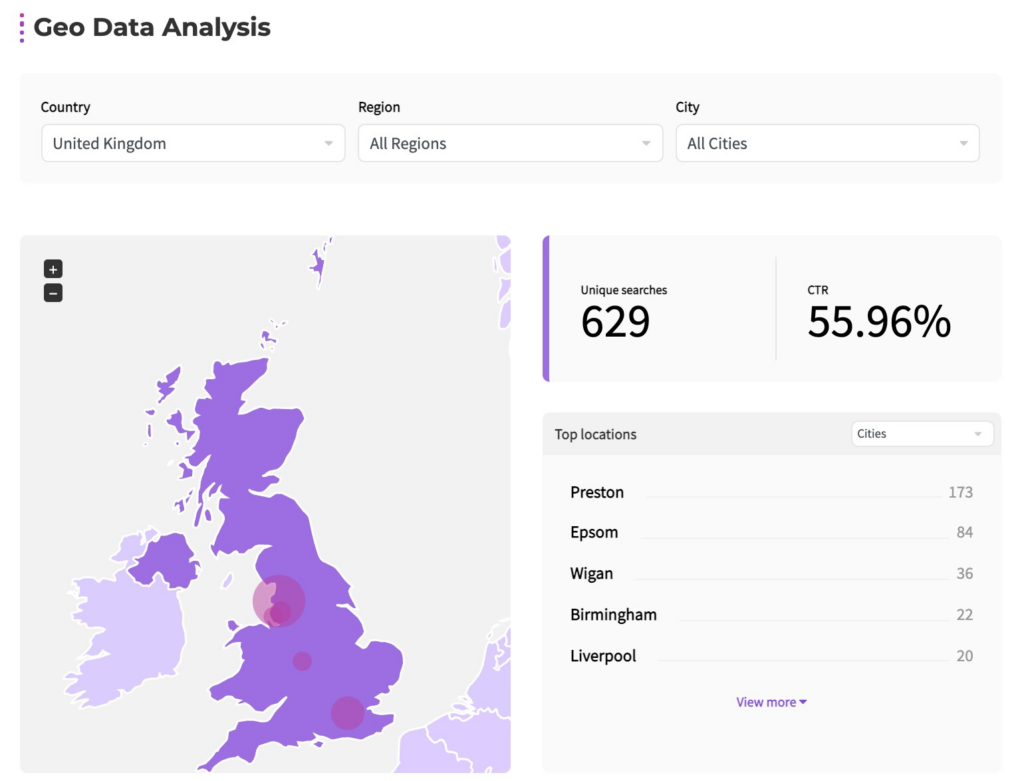1024x781 pixels.
Task: Click the CTR 55.96% statistic
Action: pyautogui.click(x=878, y=322)
